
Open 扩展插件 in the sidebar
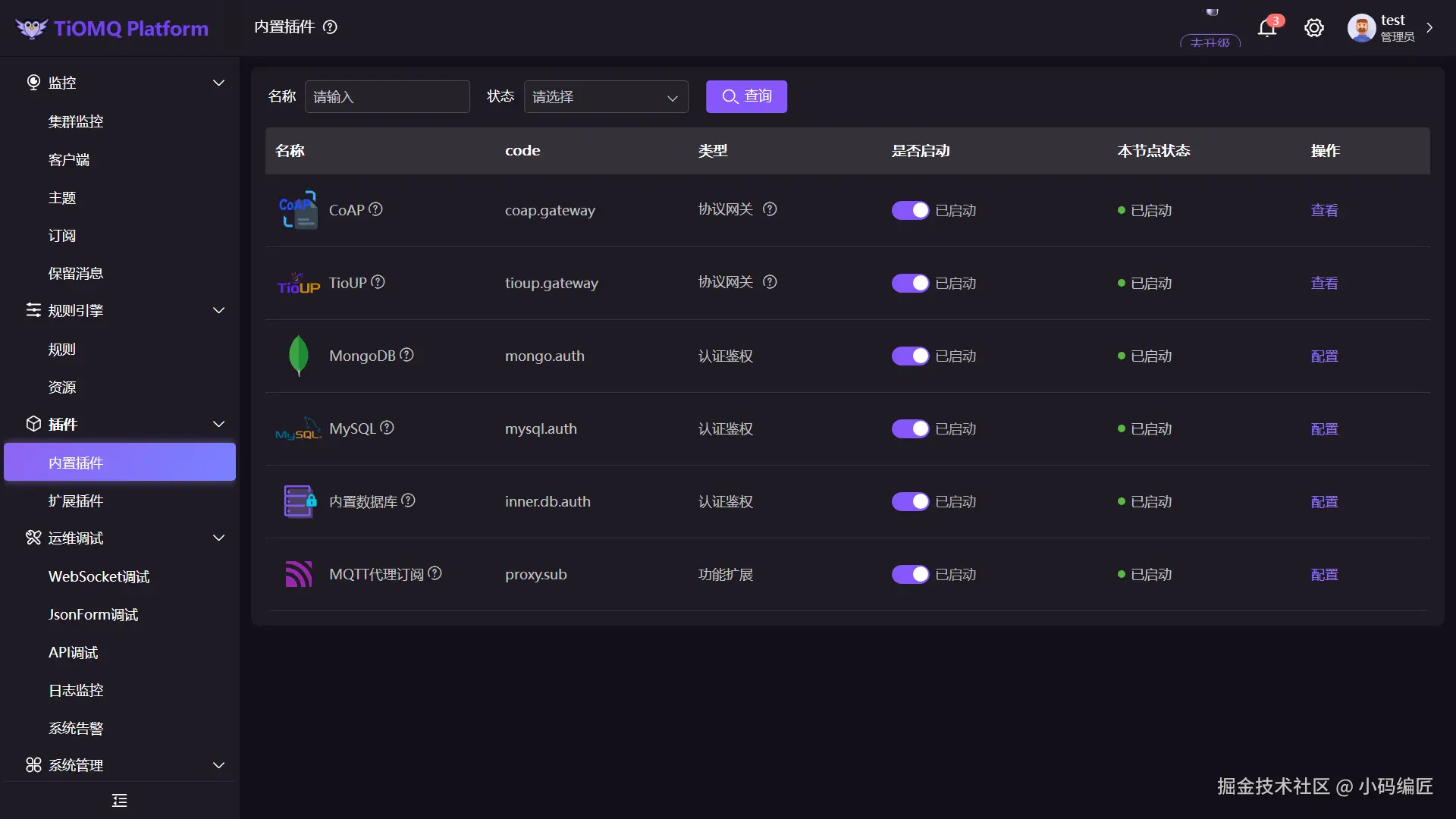point(76,500)
